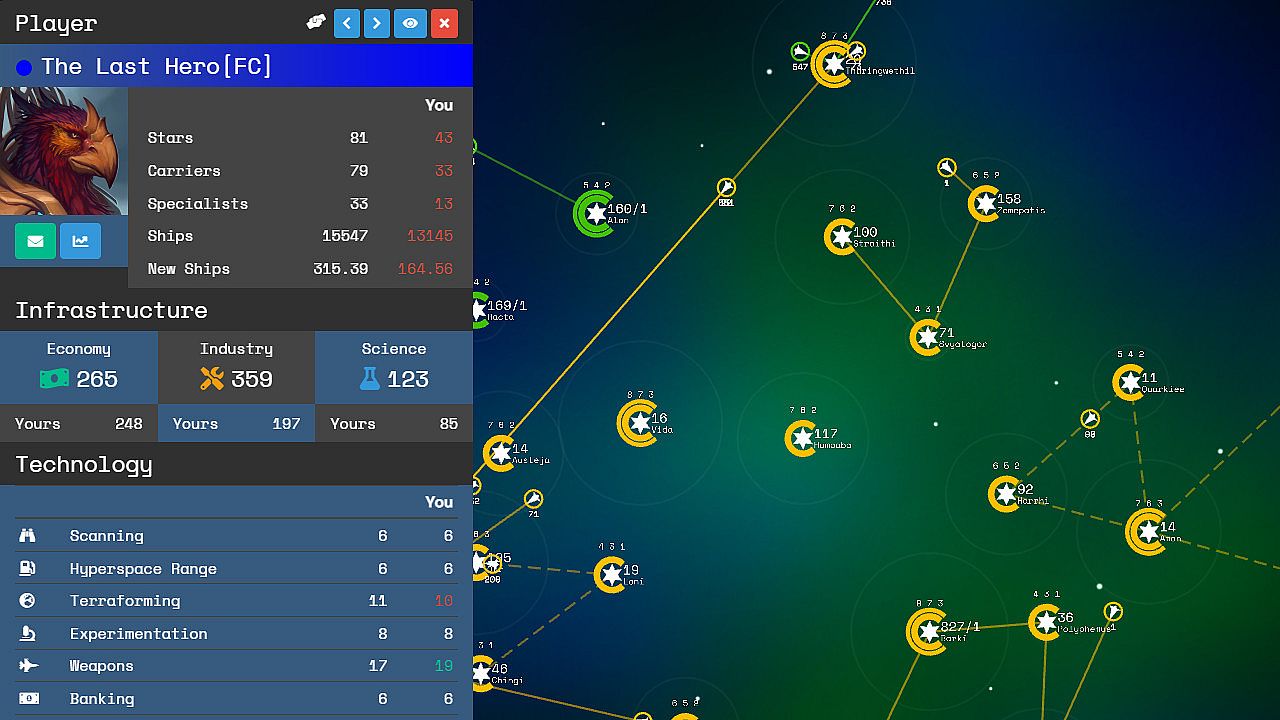Select the 1-ship carrier beside the 158-ship star
Viewport: 1280px width, 720px height.
[947, 168]
